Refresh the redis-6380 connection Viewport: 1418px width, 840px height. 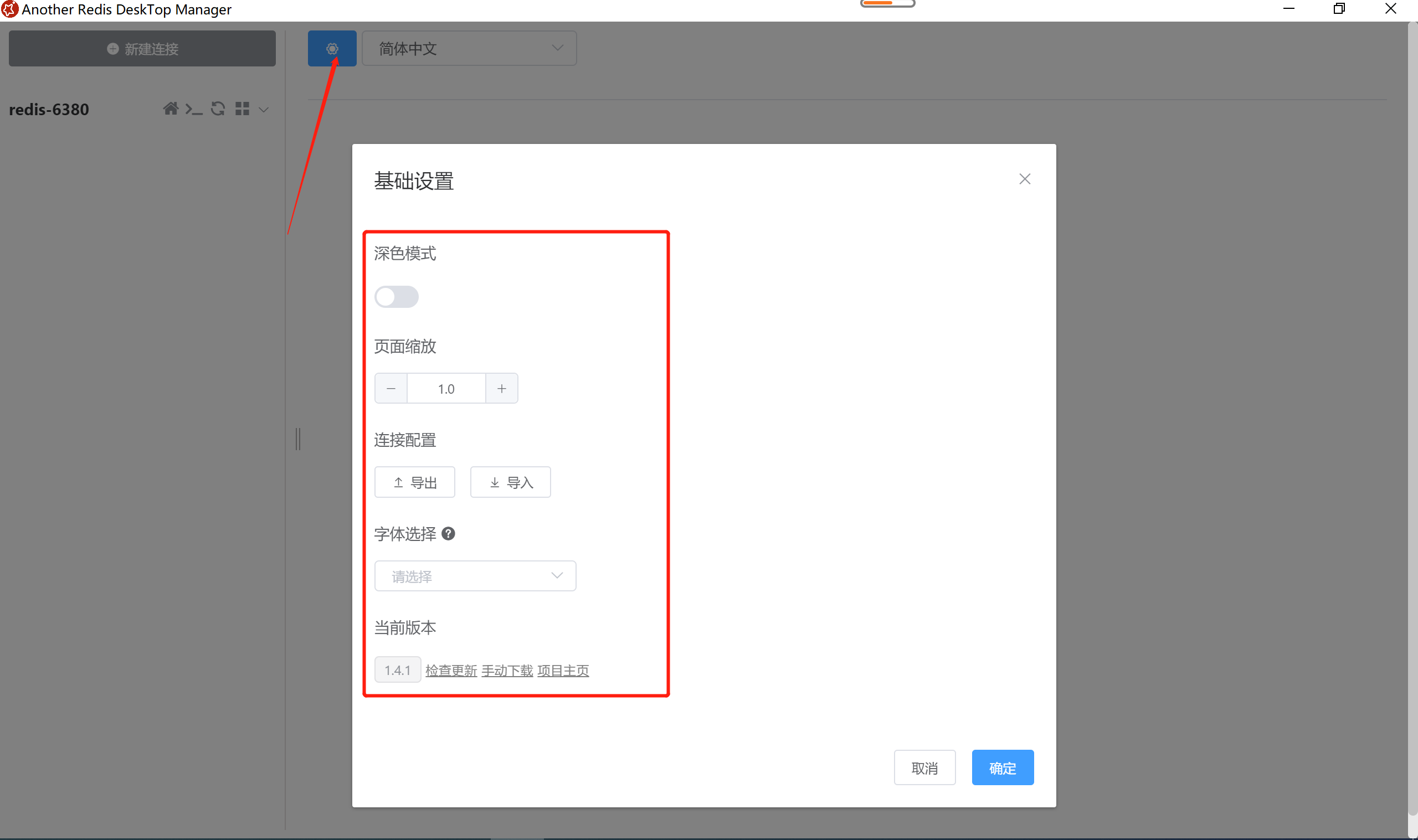click(x=218, y=108)
